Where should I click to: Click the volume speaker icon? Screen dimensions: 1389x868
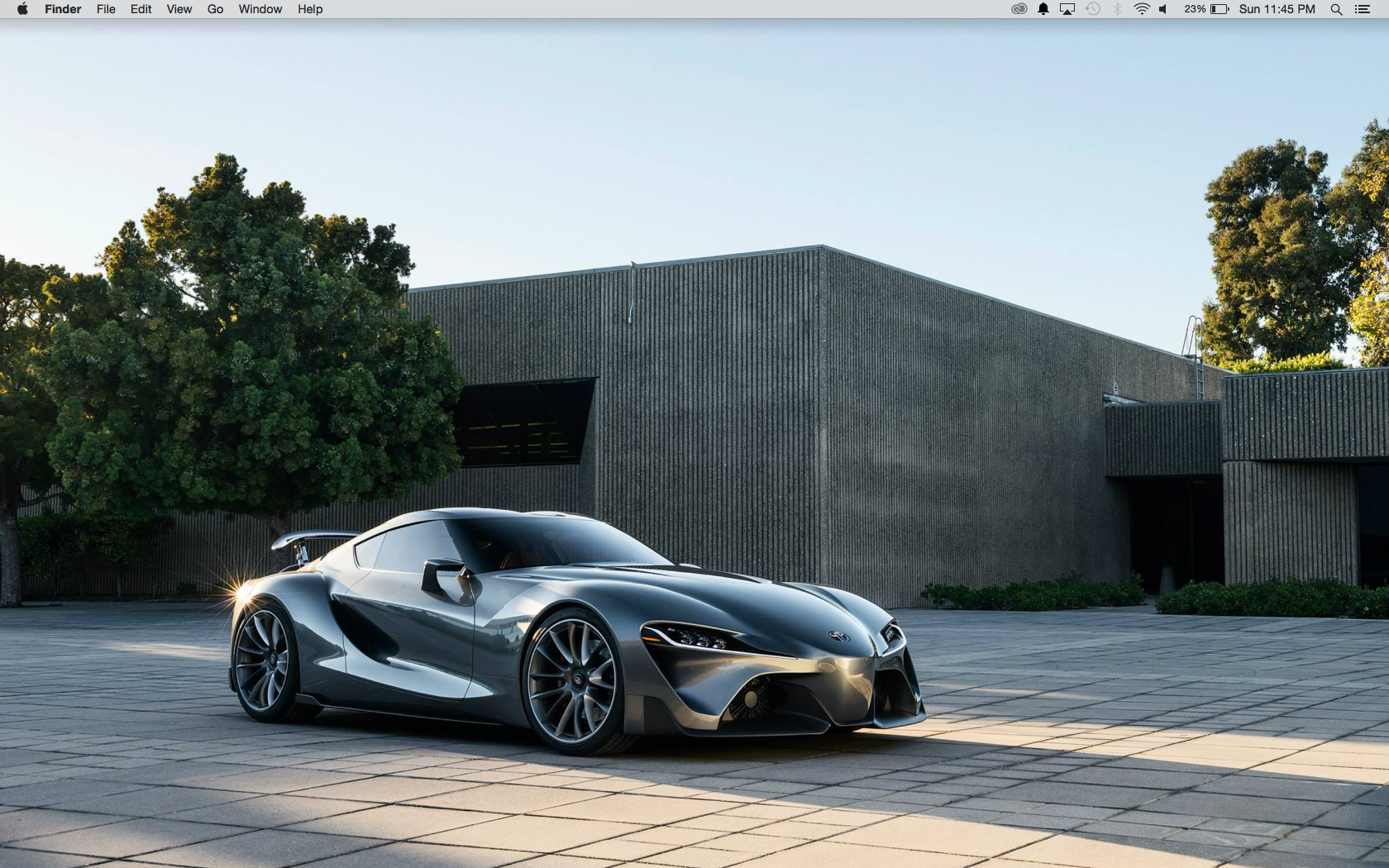pos(1163,9)
